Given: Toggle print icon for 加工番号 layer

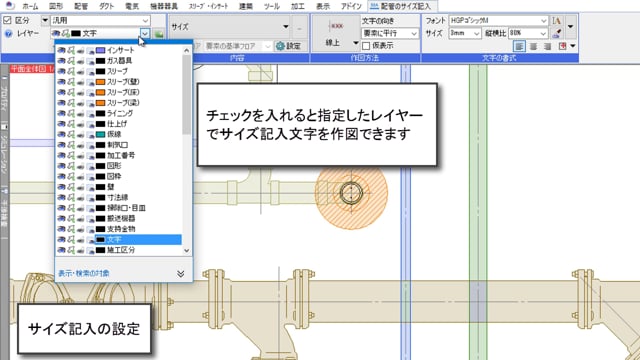Looking at the screenshot, I should [81, 156].
